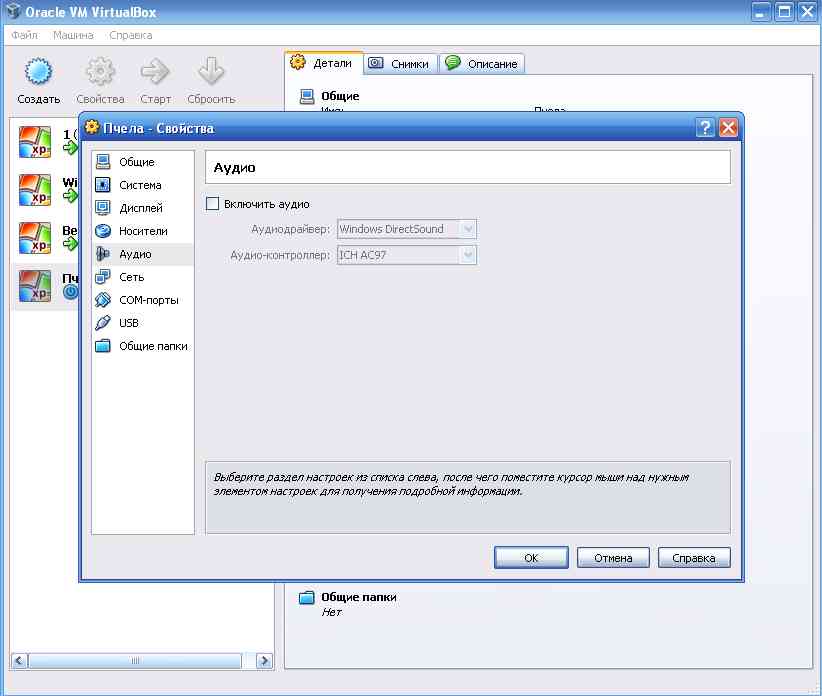
Task: Switch to the Детали tab
Action: point(323,63)
